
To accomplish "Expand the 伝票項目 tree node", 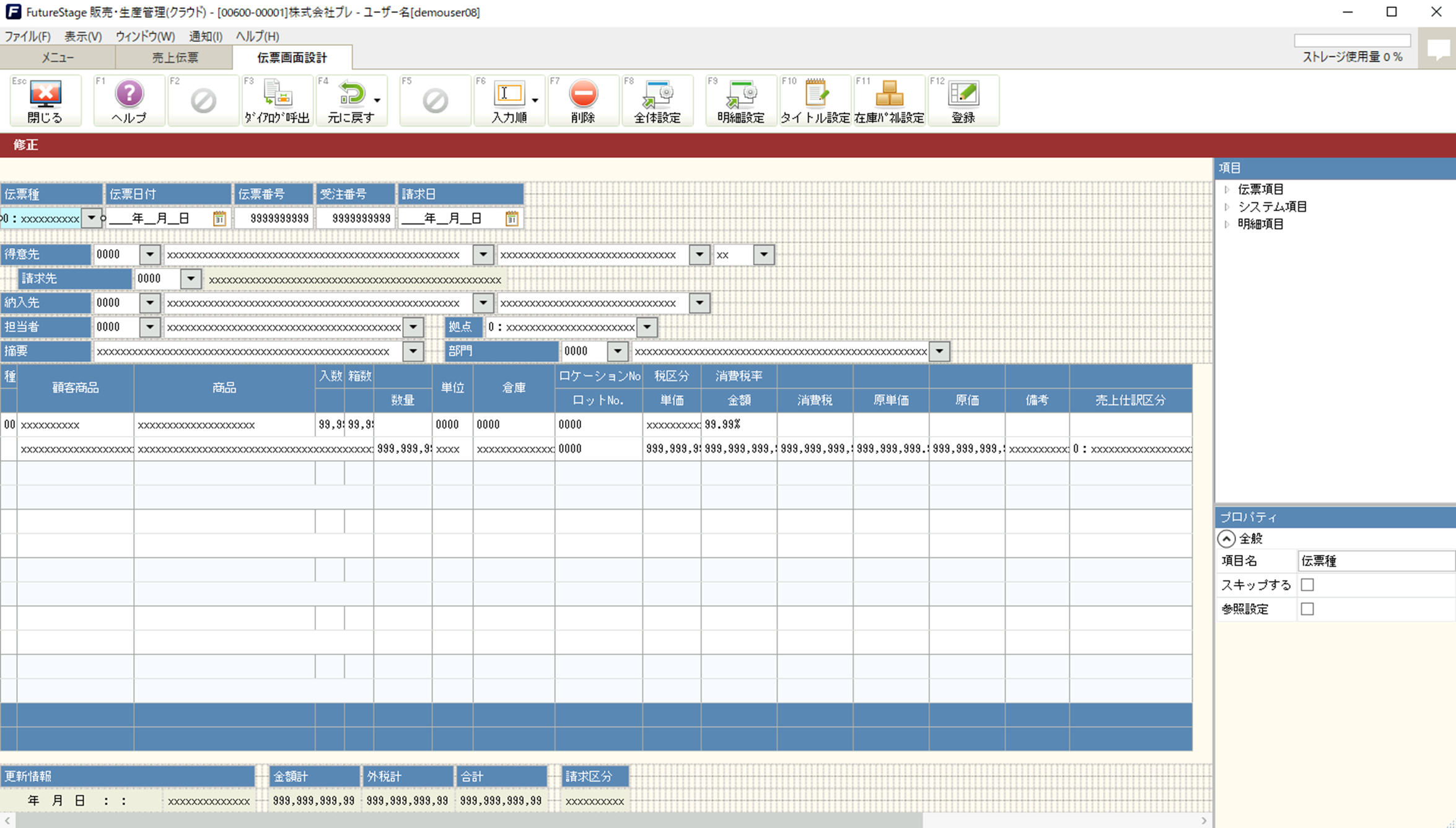I will click(x=1227, y=190).
